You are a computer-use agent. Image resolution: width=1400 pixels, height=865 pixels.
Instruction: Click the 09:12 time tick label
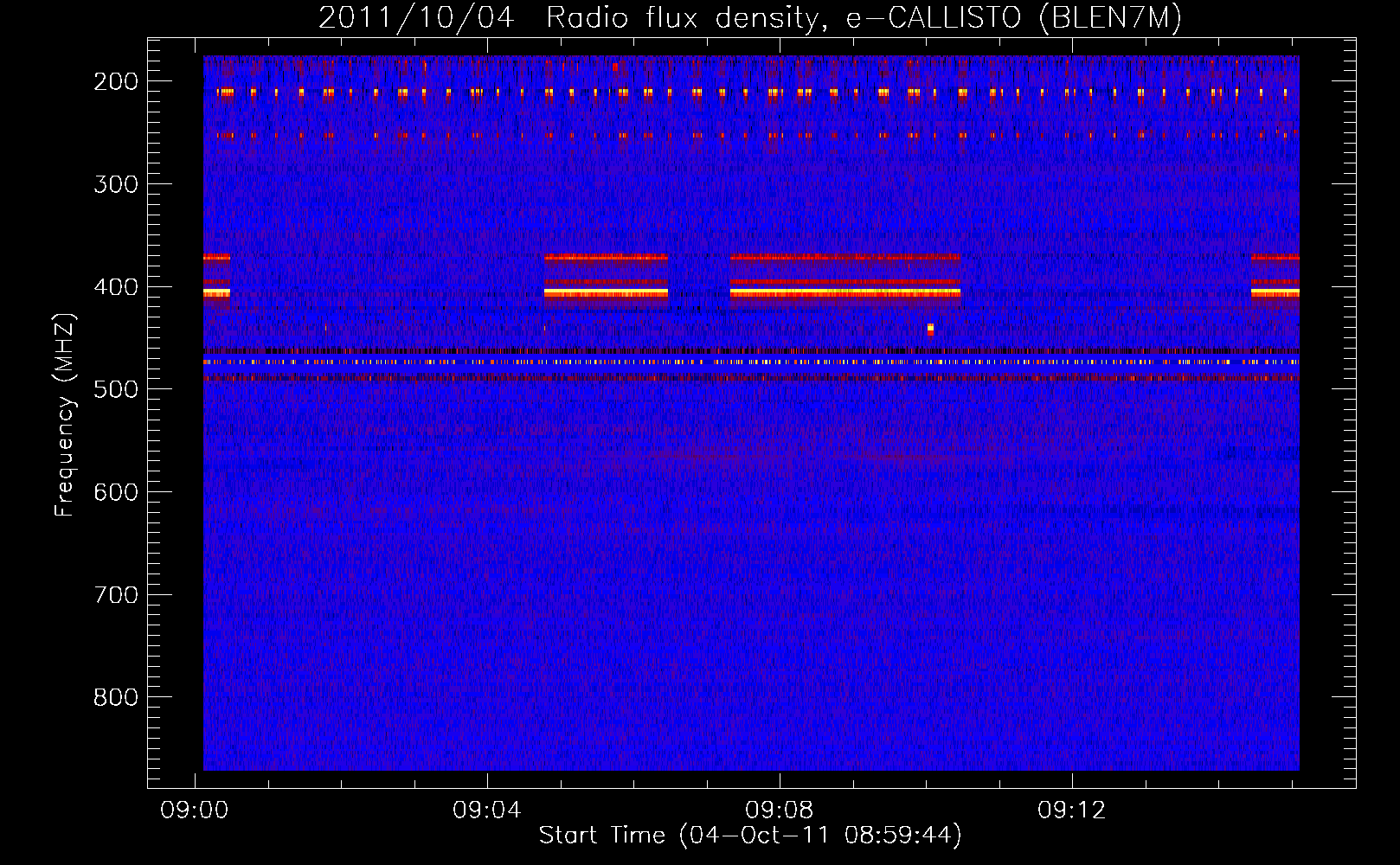[x=1072, y=810]
